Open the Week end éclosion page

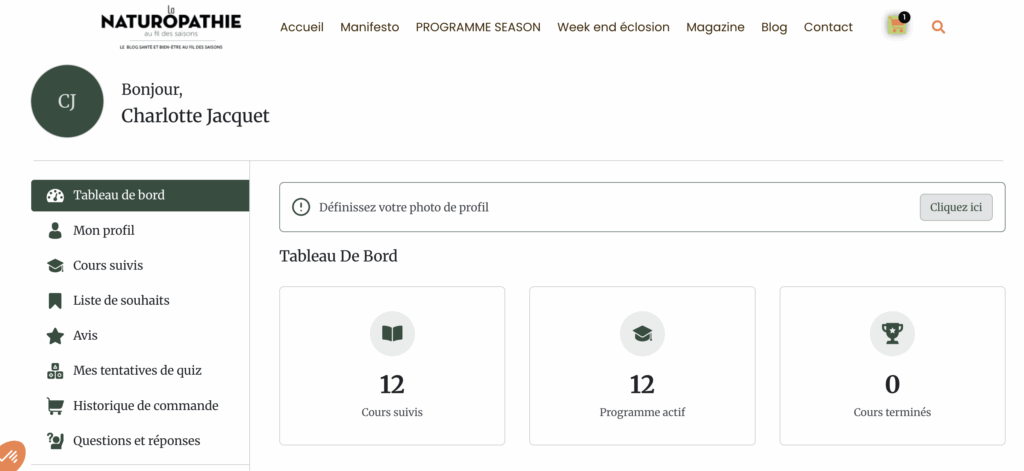(613, 27)
